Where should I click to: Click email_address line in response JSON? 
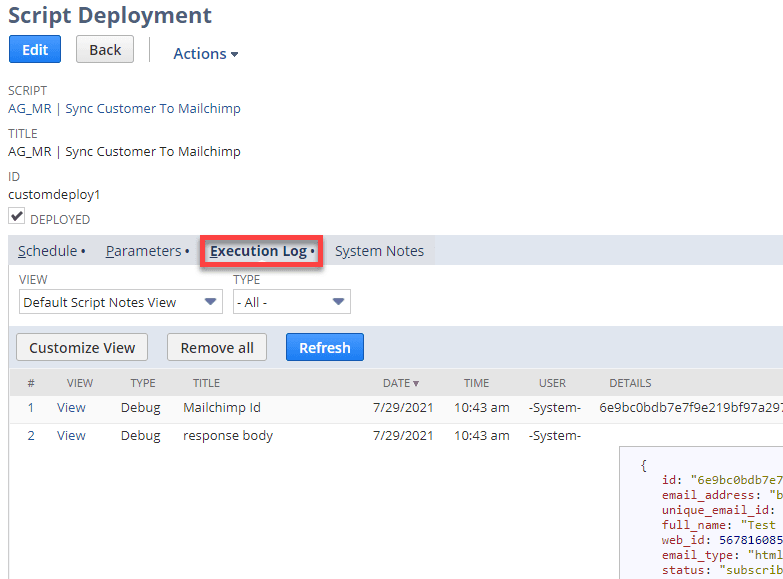coord(722,495)
